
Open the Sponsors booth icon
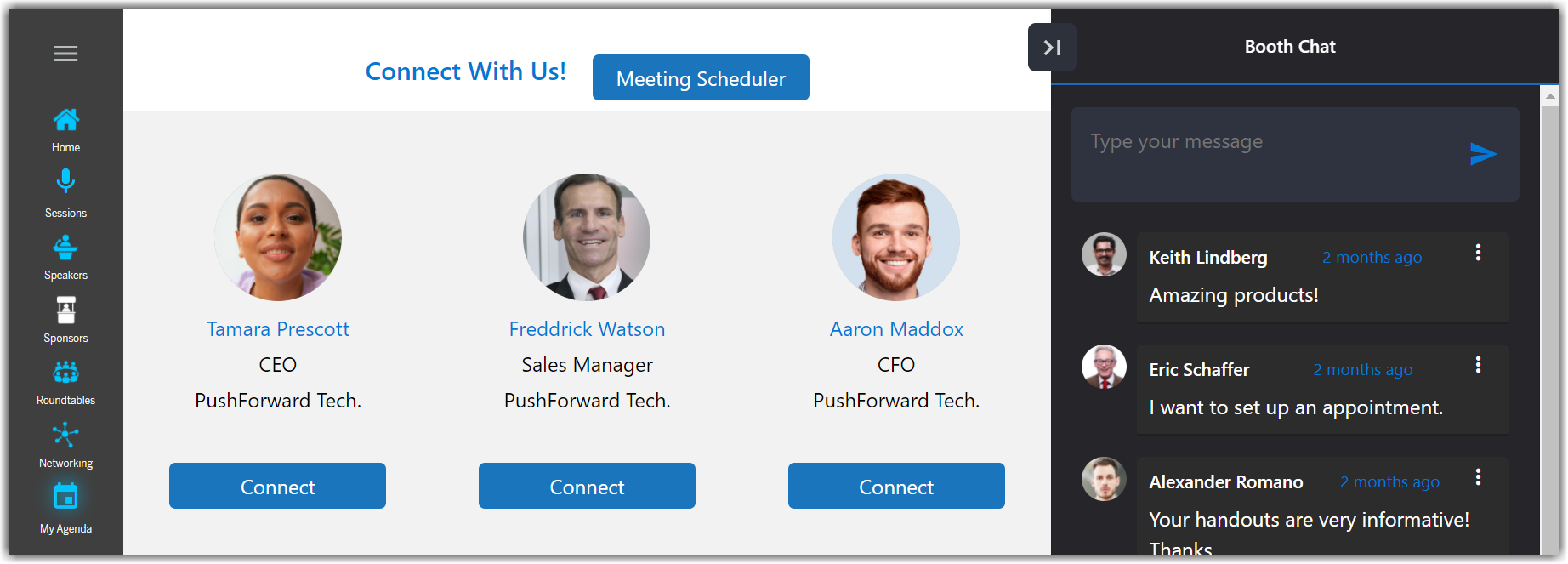65,310
